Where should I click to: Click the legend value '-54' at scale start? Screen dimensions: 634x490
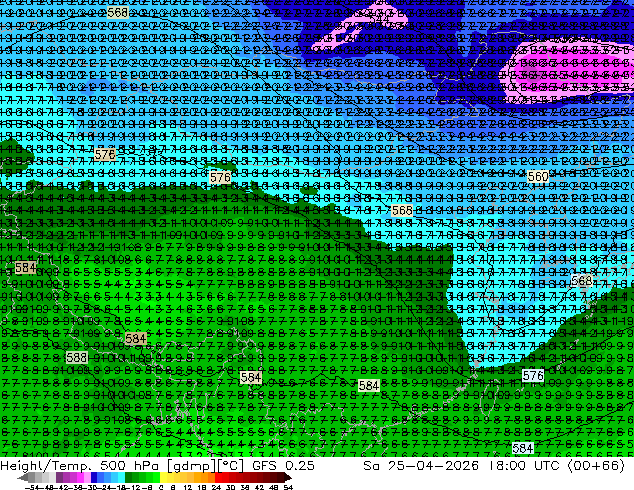click(32, 487)
